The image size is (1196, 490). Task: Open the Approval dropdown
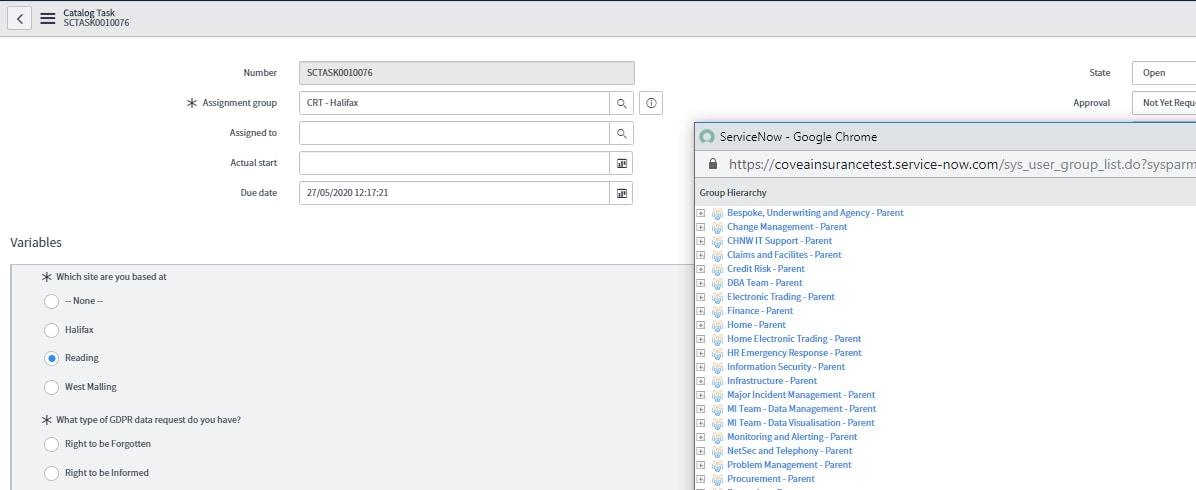pos(1164,103)
